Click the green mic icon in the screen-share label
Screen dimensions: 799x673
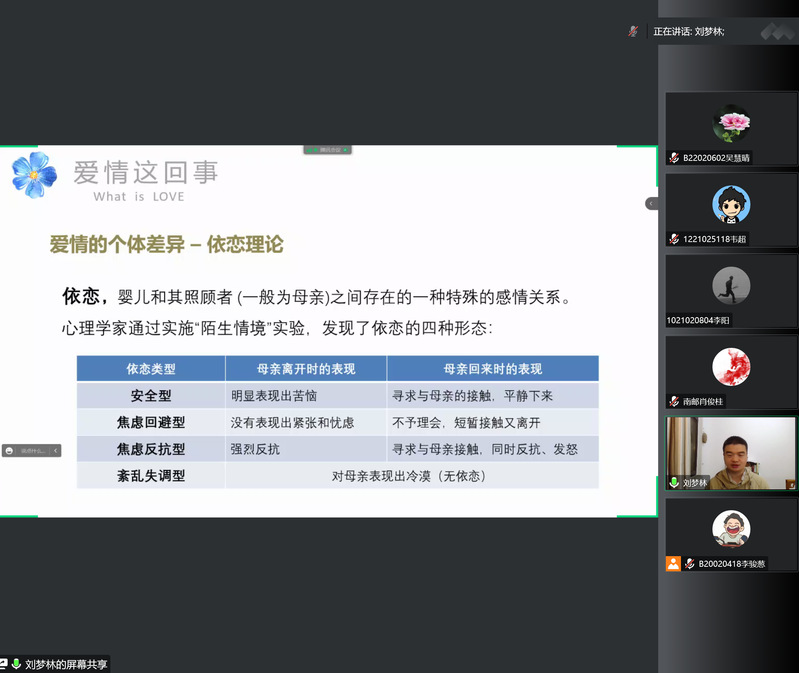point(15,664)
